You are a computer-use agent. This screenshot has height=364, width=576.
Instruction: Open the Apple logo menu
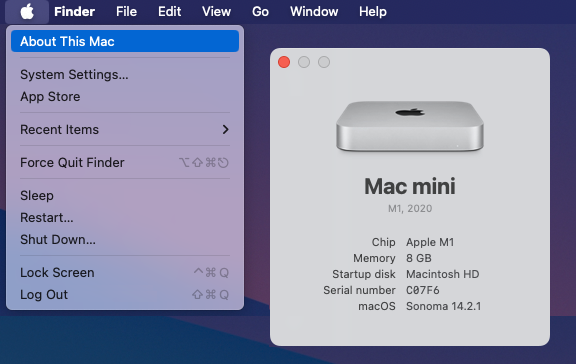[27, 12]
